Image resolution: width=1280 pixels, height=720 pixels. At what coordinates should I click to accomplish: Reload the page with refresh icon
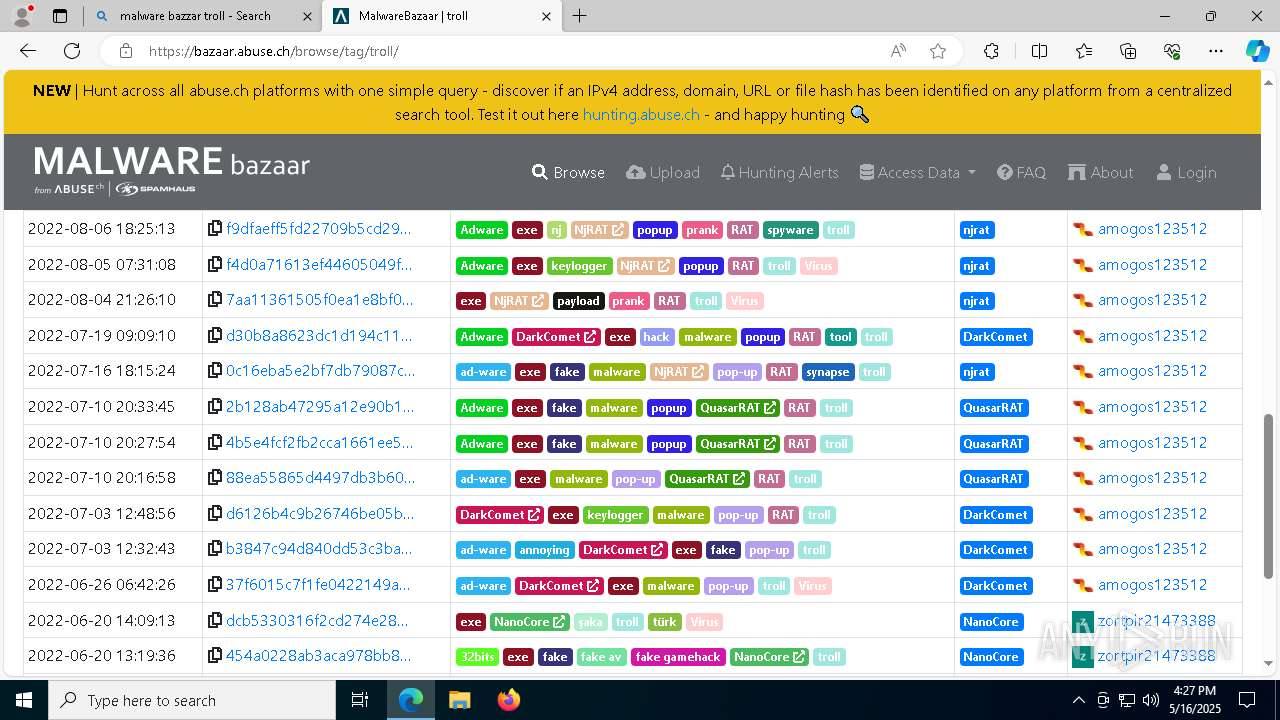tap(72, 51)
